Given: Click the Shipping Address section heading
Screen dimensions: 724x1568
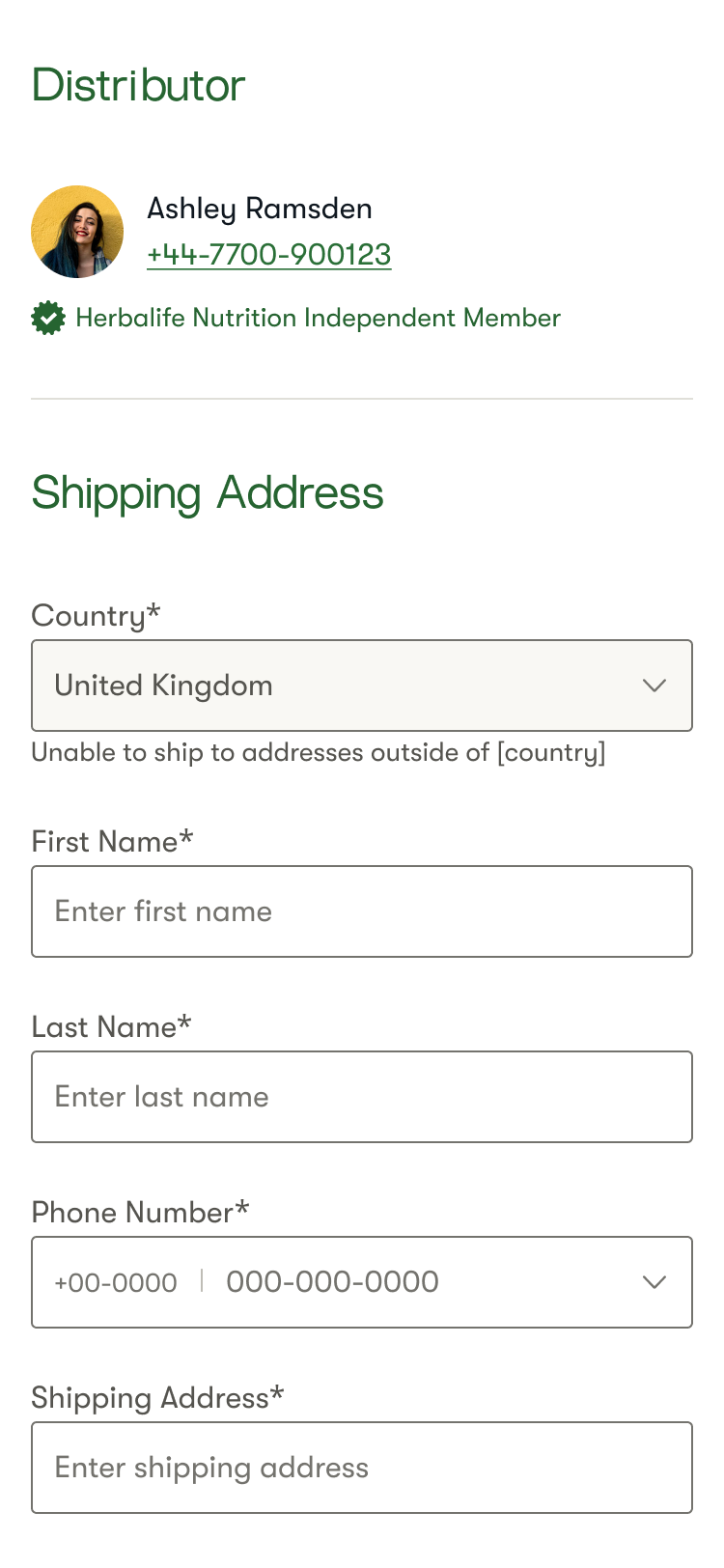Looking at the screenshot, I should click(x=208, y=493).
